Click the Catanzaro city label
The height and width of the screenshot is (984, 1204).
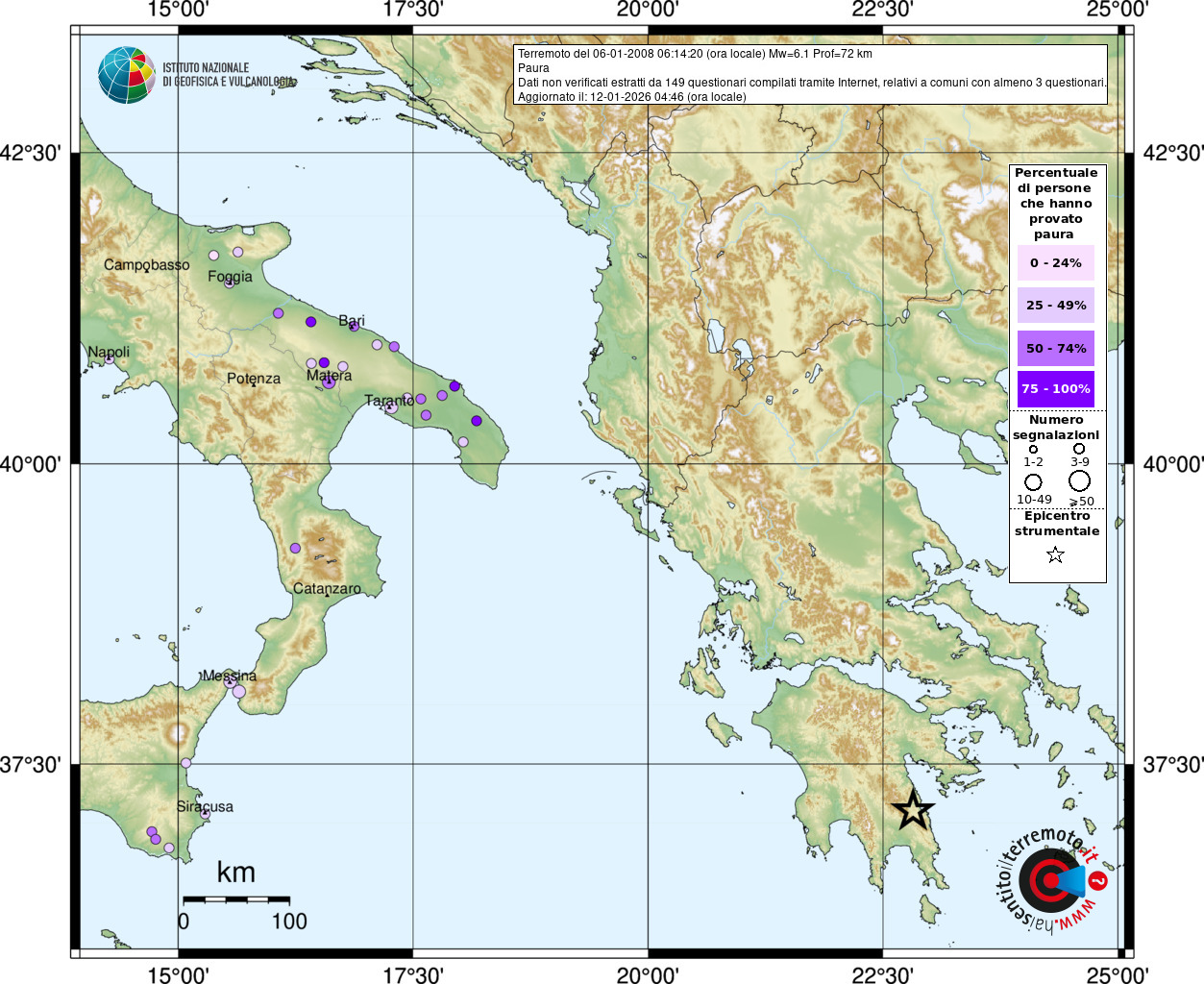tap(327, 588)
